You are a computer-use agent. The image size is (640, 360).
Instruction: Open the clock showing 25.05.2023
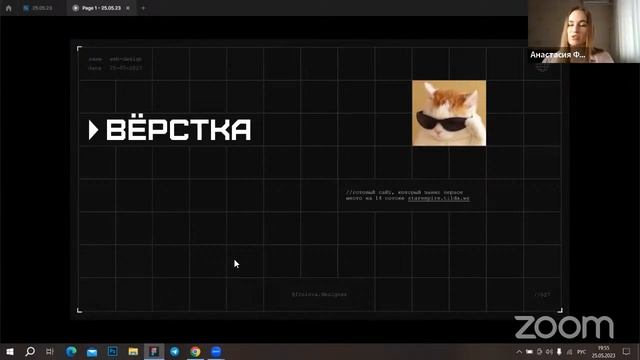tap(603, 352)
